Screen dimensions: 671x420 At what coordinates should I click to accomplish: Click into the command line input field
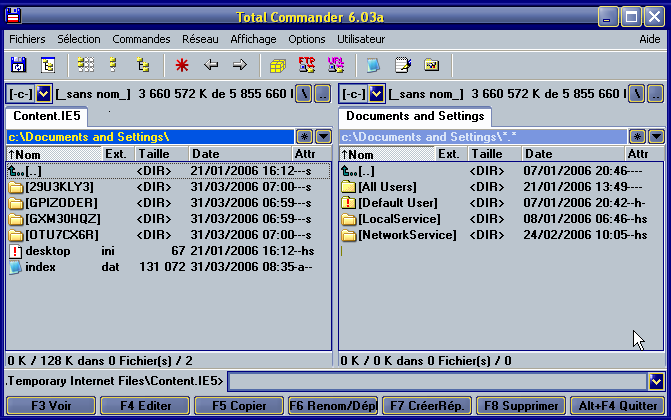pyautogui.click(x=437, y=381)
